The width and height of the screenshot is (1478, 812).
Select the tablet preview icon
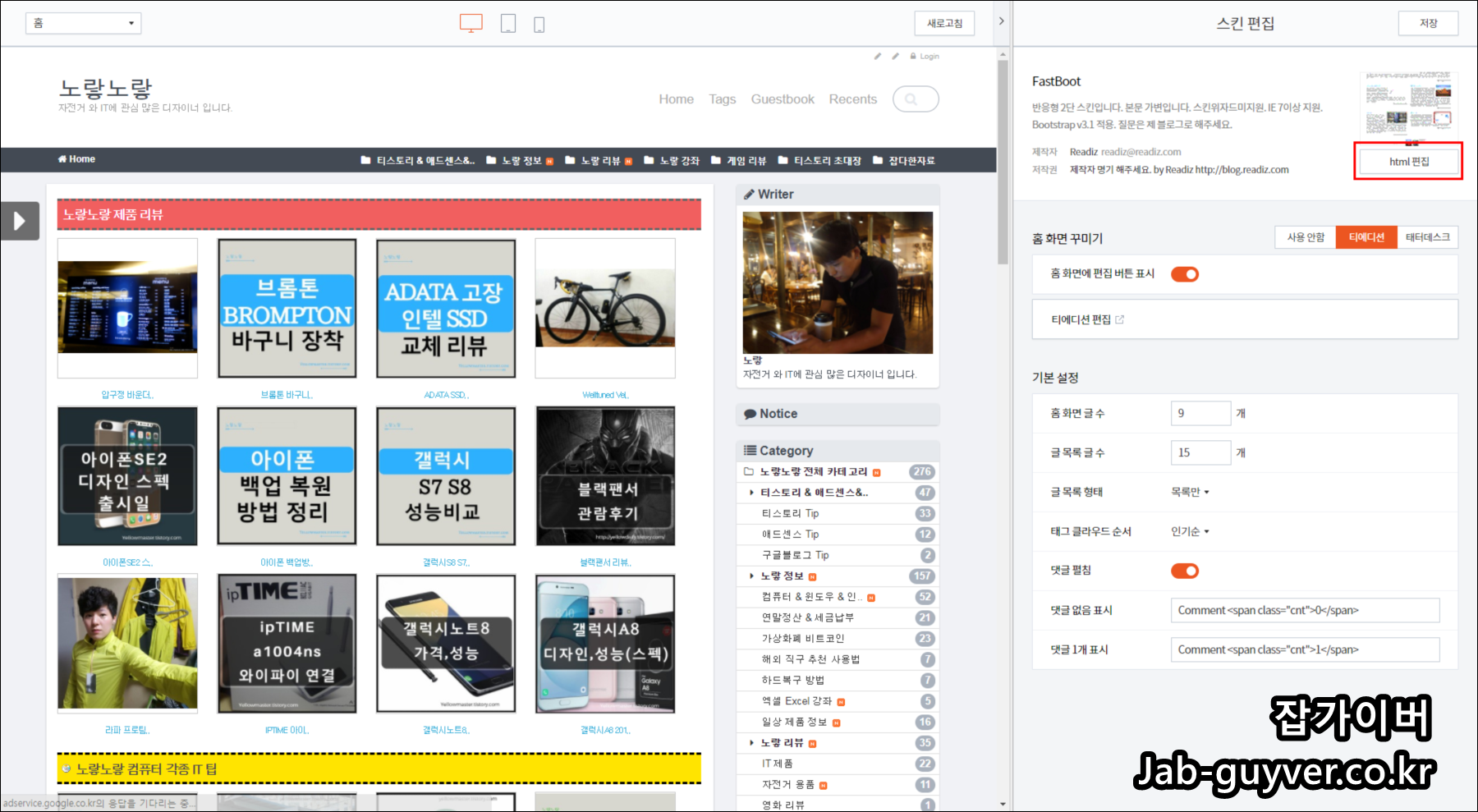click(x=508, y=24)
